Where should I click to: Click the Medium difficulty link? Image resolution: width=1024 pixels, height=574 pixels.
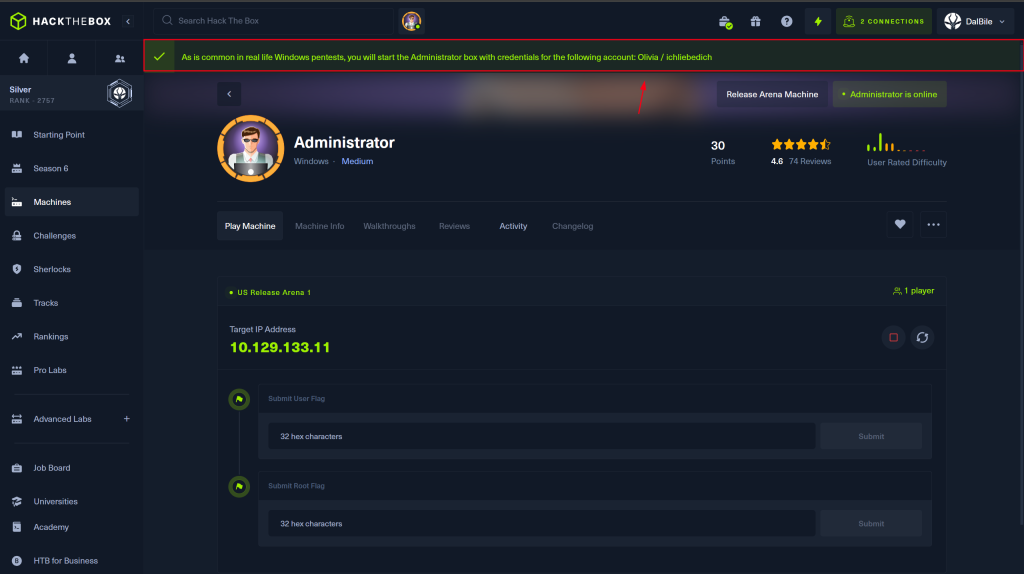(x=357, y=161)
